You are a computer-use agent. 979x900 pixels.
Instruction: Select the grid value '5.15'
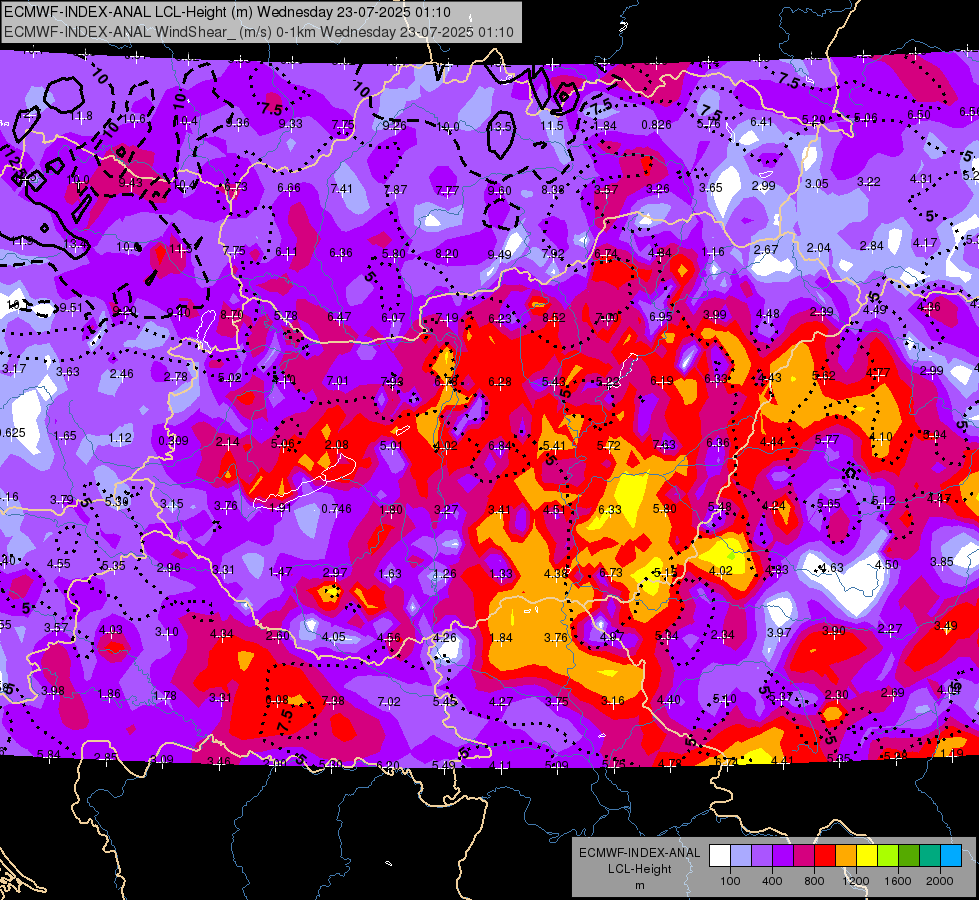click(x=665, y=573)
